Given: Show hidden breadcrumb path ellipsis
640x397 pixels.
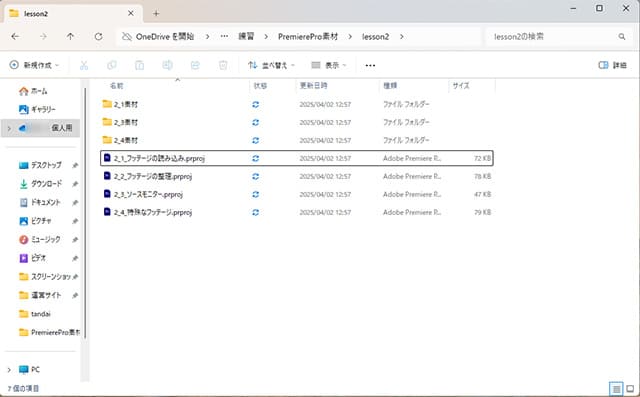Looking at the screenshot, I should pyautogui.click(x=224, y=37).
